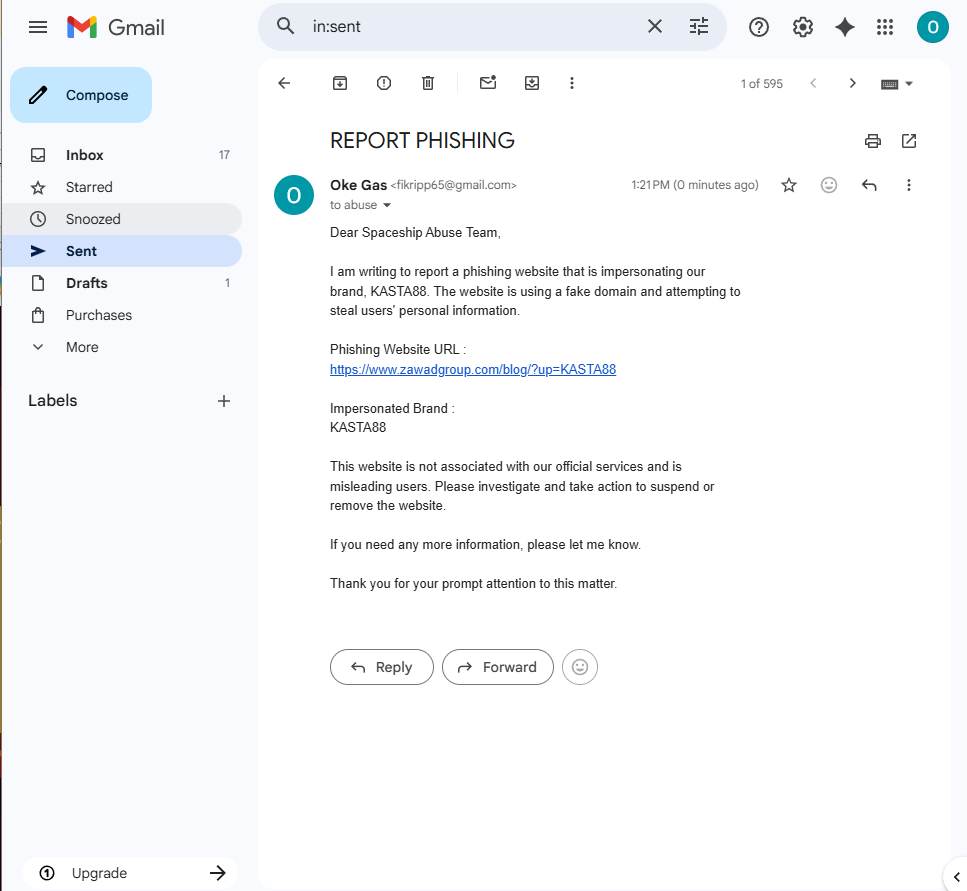The height and width of the screenshot is (891, 967).
Task: Expand the More folders list
Action: 123,348
